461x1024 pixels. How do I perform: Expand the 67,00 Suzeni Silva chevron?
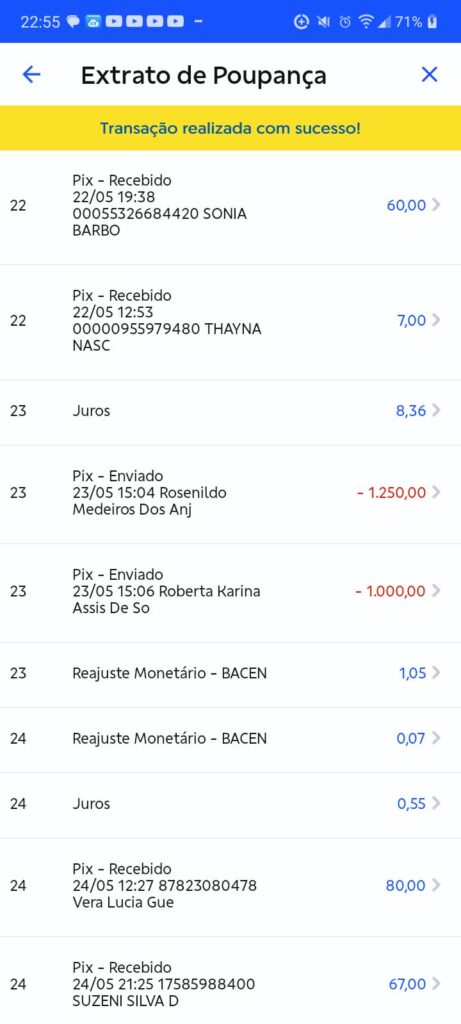tap(437, 984)
